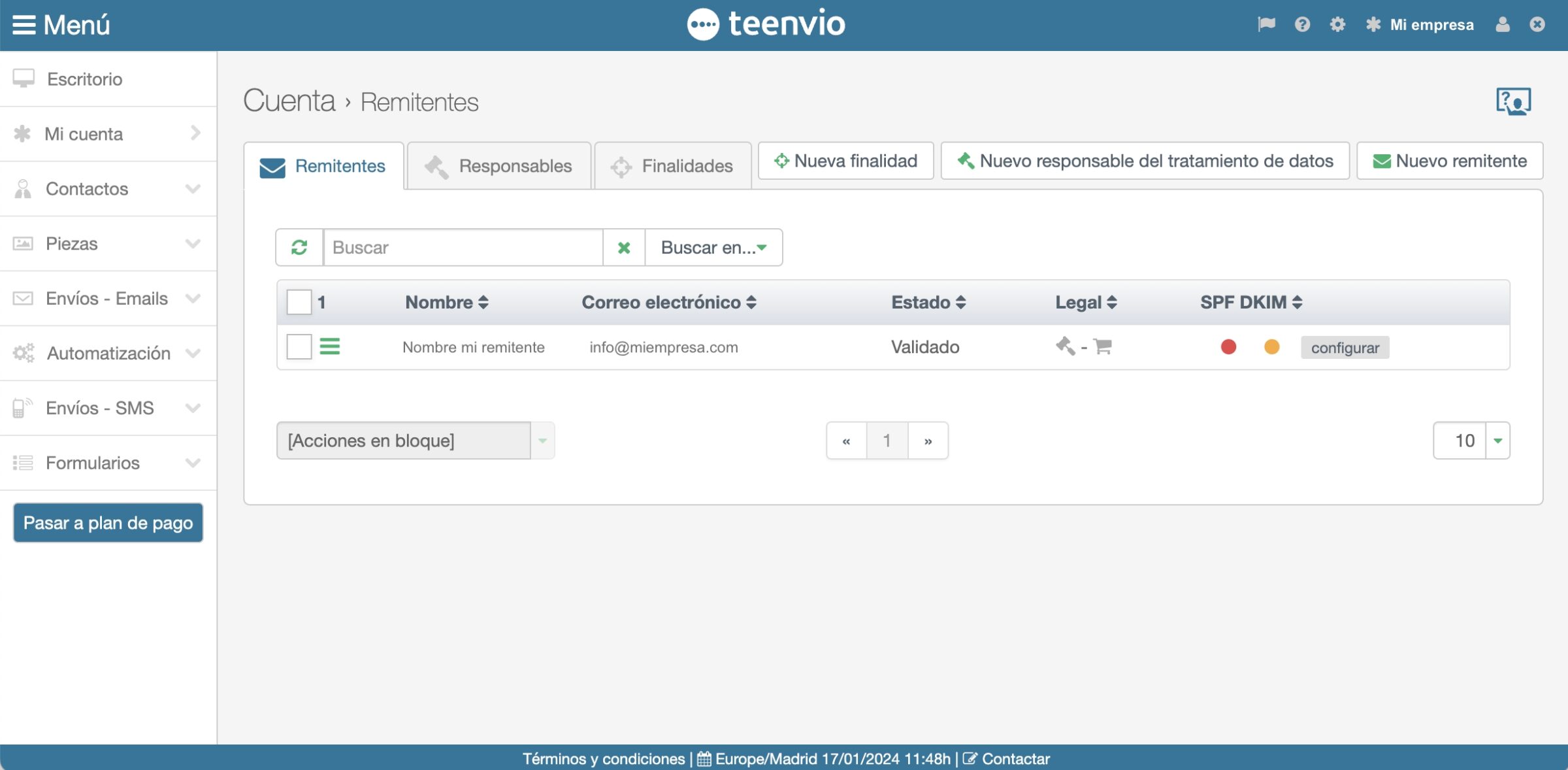Image resolution: width=1568 pixels, height=770 pixels.
Task: Open the Buscar en... dropdown
Action: pos(714,247)
